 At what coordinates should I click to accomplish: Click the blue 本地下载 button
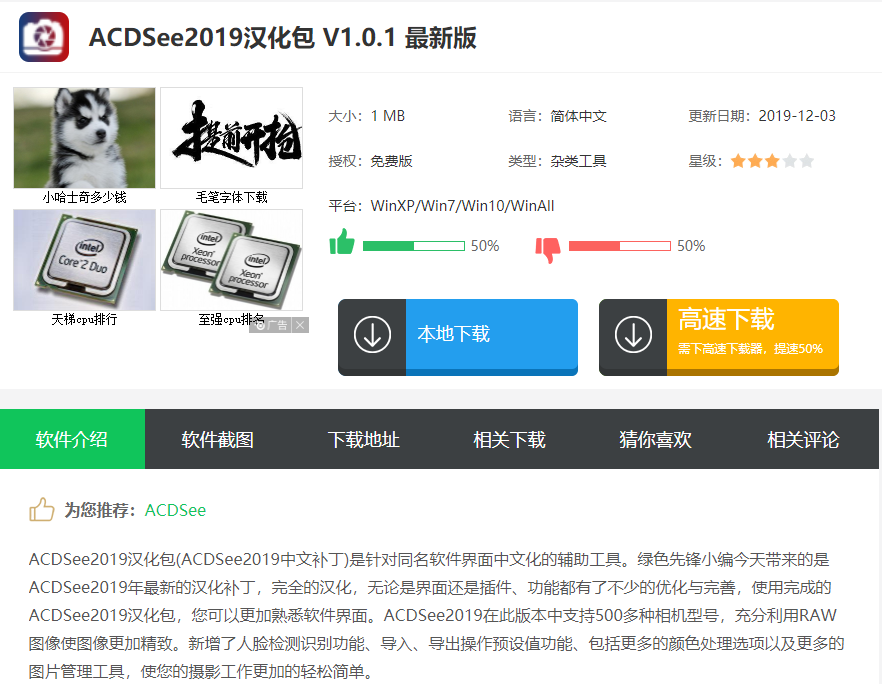click(458, 336)
